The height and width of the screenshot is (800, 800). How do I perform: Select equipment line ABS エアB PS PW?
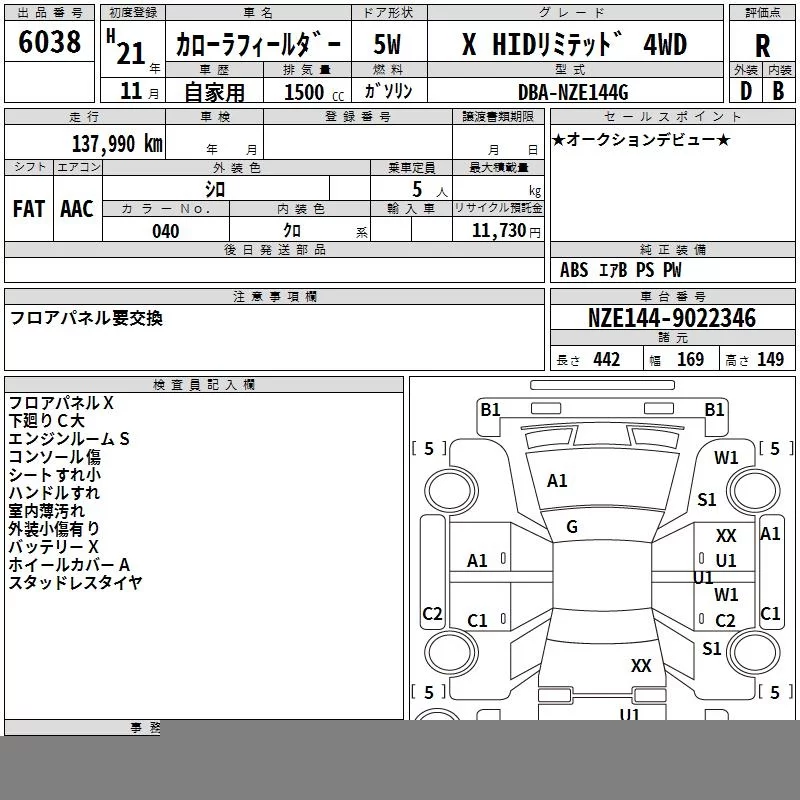pyautogui.click(x=620, y=270)
